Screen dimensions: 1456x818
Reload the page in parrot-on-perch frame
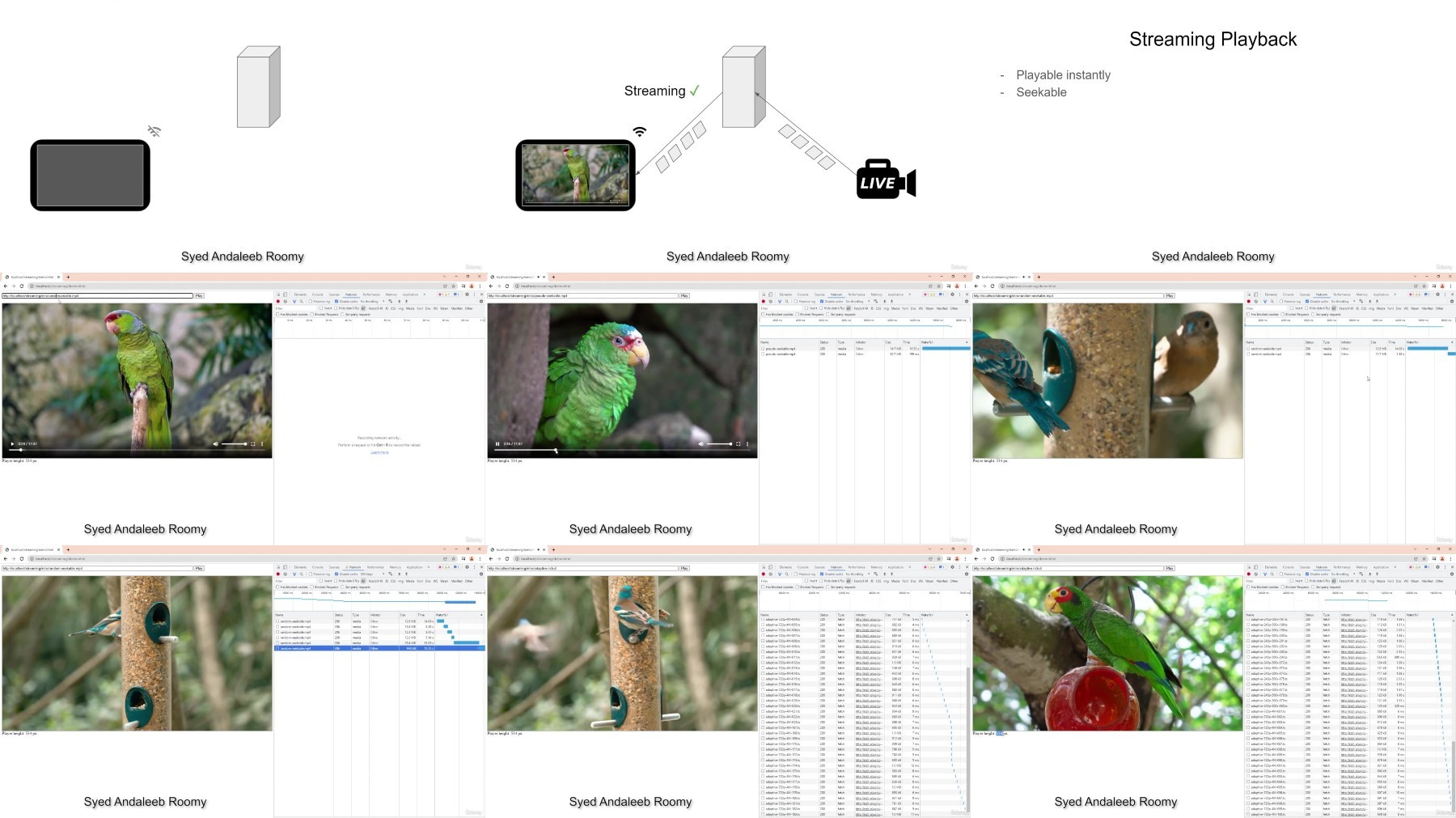click(x=22, y=286)
